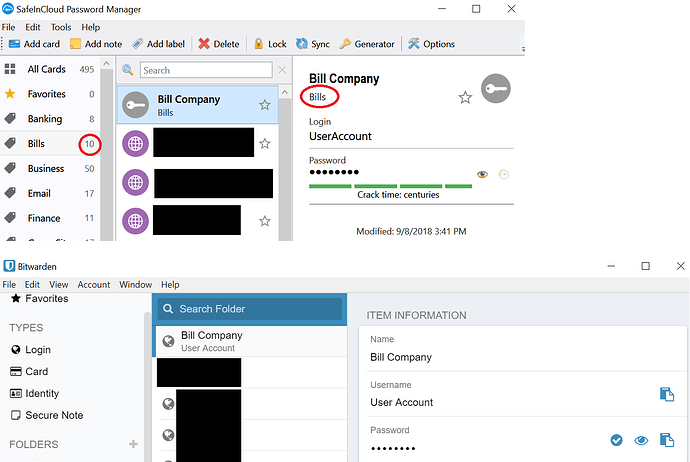
Task: Toggle Bitwarden password visibility eye
Action: [641, 440]
